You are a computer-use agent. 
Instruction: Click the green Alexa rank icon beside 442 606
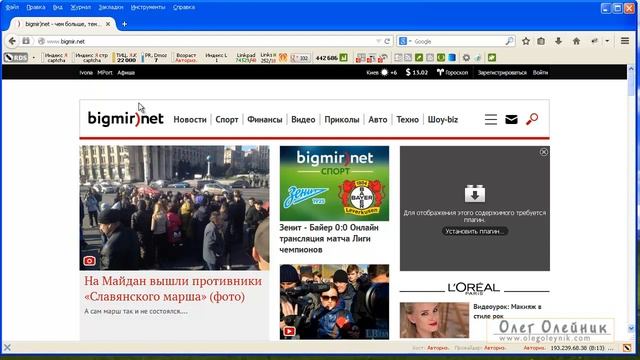tap(344, 58)
